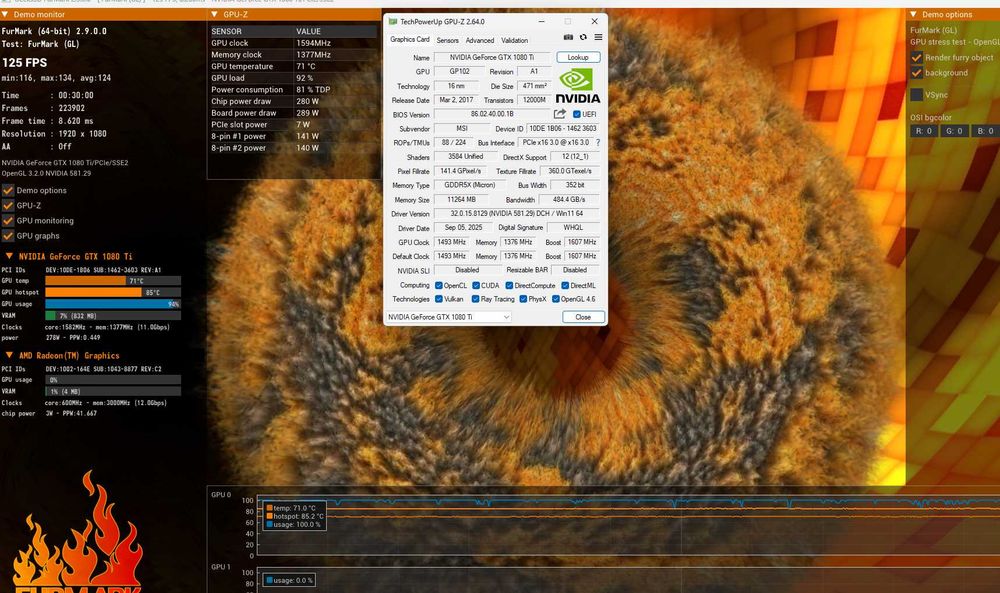Click the Memory Type GDDR5X (Micron) field
1000x593 pixels.
(x=469, y=185)
